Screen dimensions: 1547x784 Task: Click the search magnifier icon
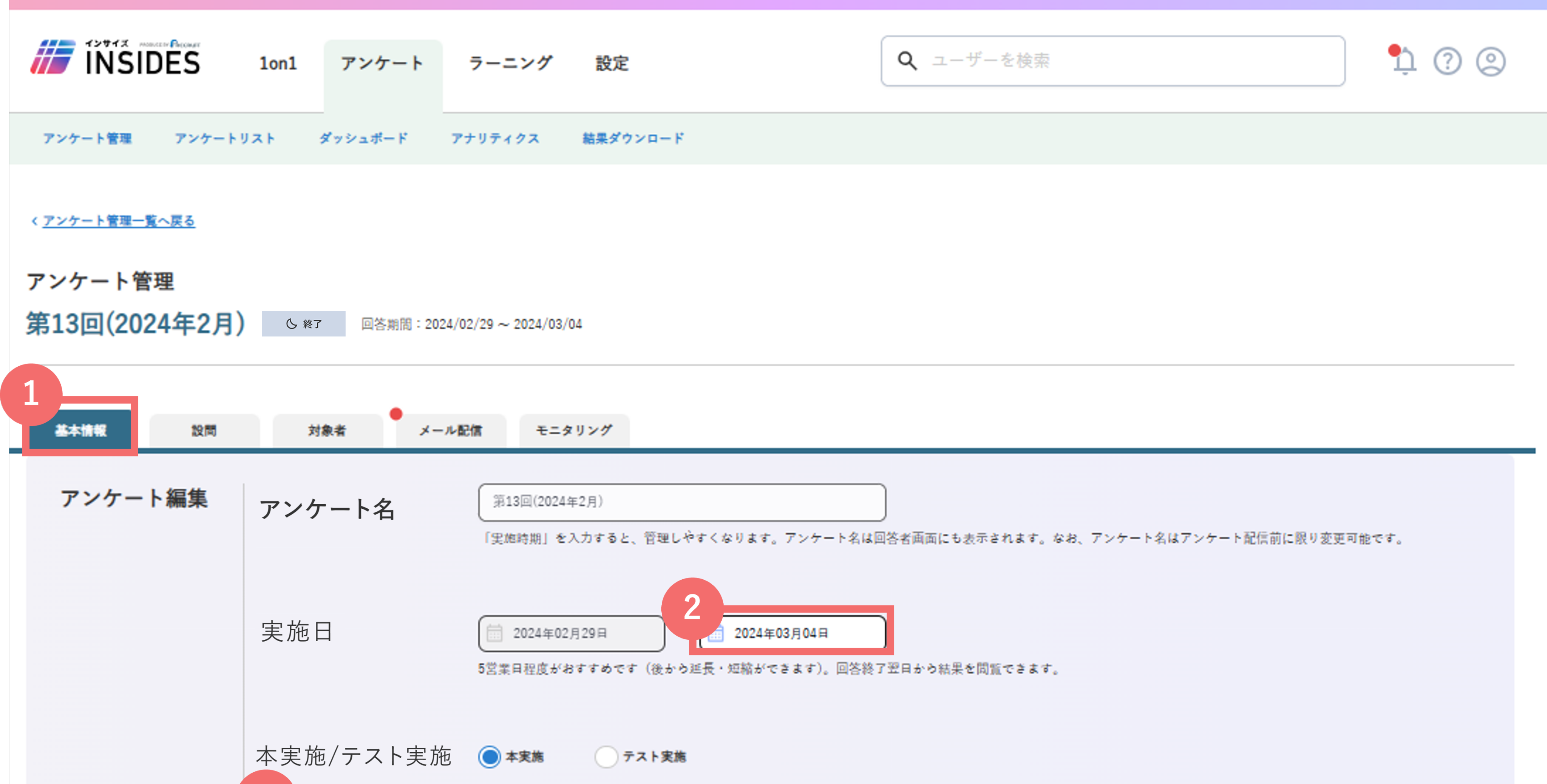coord(907,61)
